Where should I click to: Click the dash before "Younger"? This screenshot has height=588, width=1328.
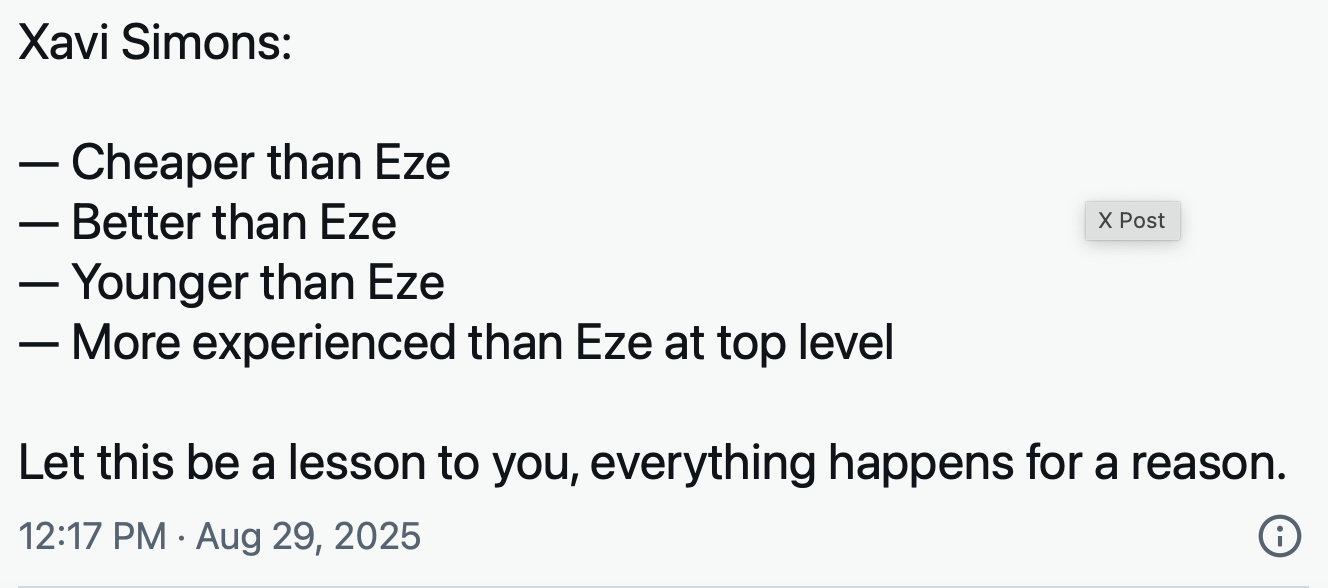coord(39,284)
